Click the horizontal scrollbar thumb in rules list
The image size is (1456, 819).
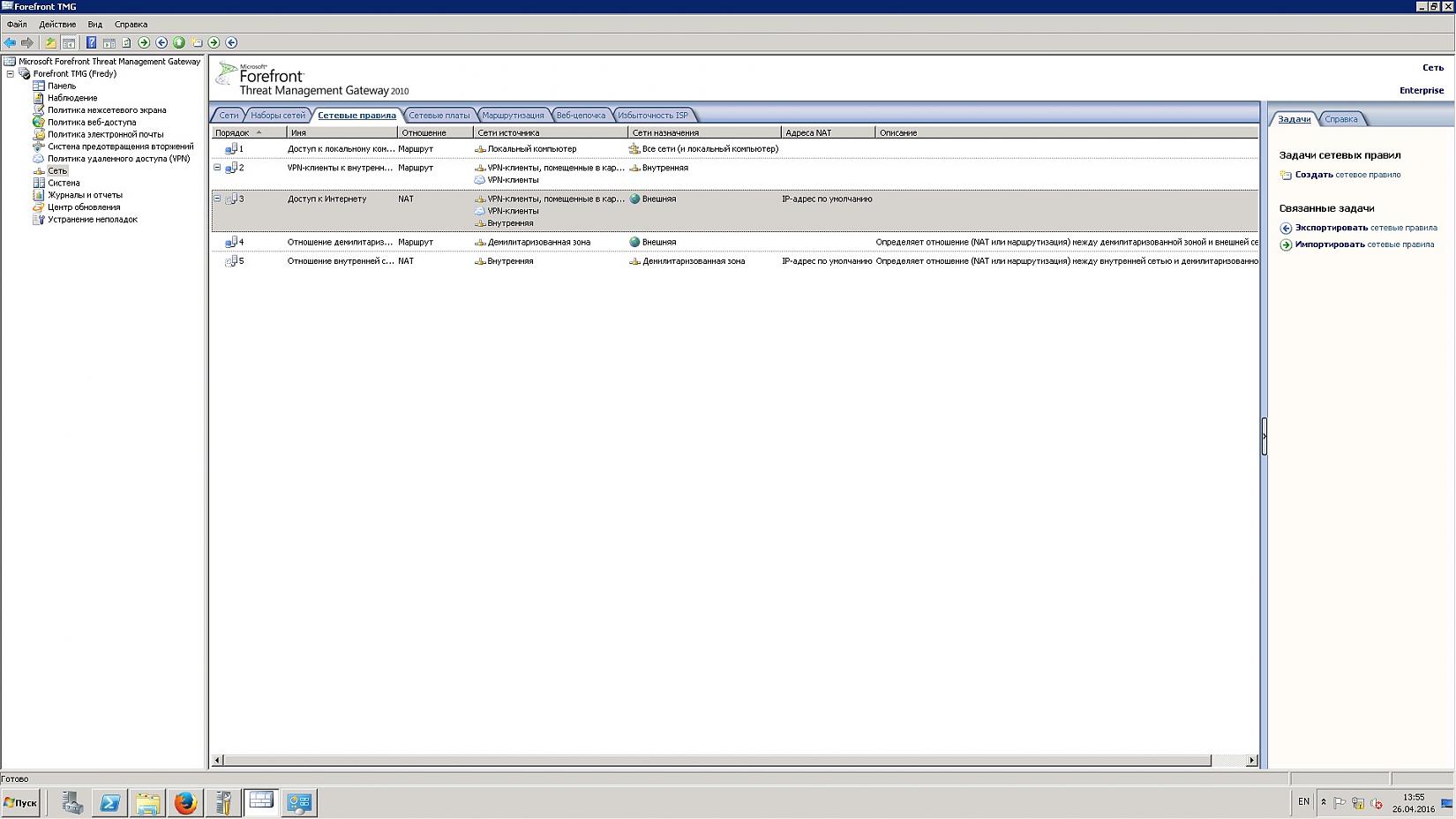pos(717,760)
